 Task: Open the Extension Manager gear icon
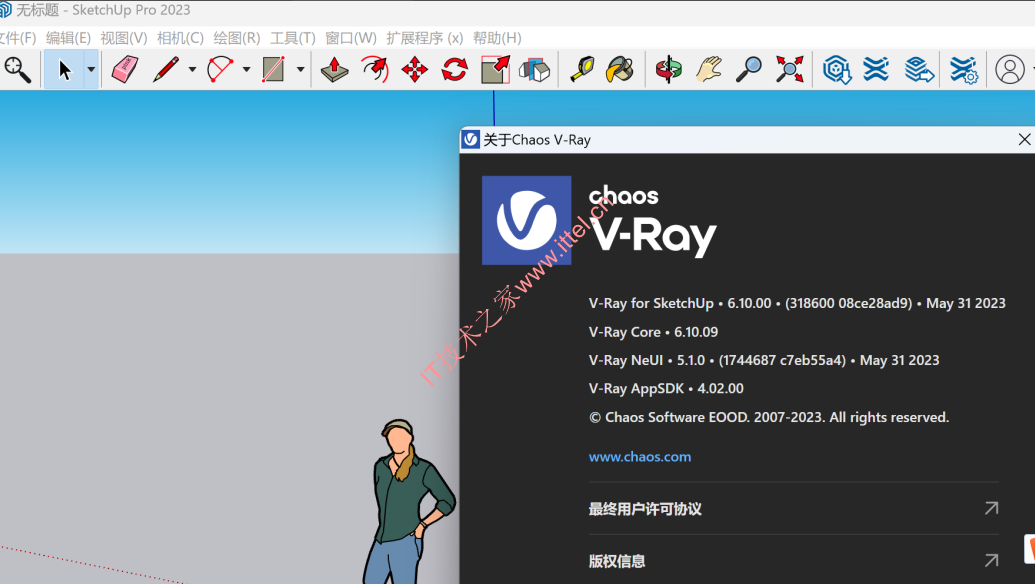[x=963, y=69]
